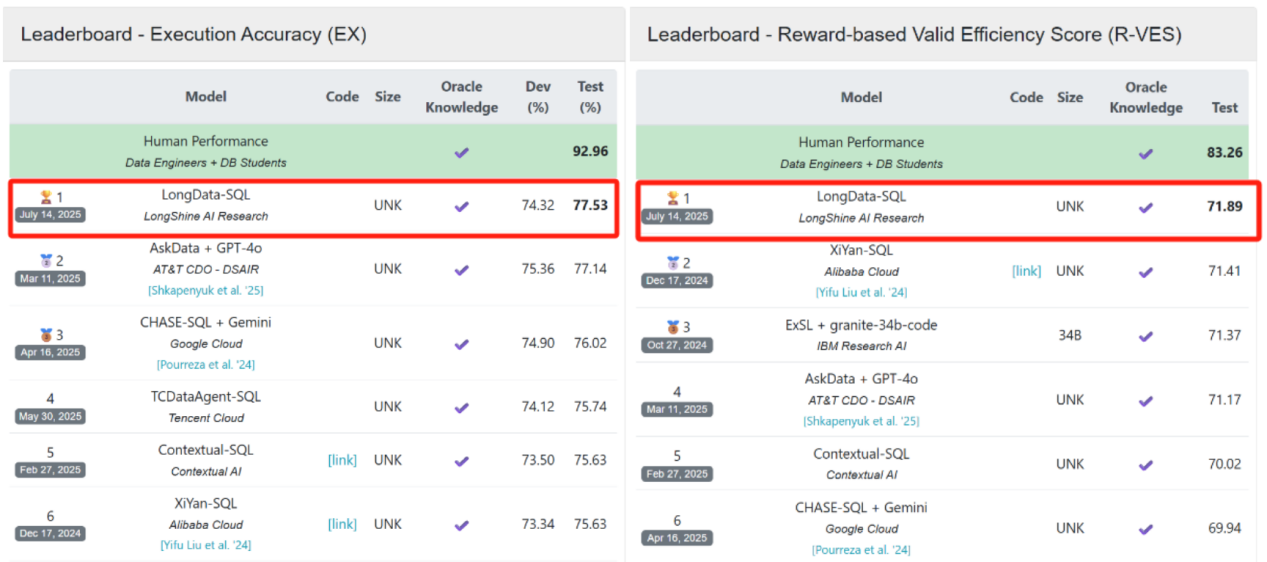The image size is (1267, 562).
Task: Open Yifu Liu et al. '24 citation in R-VES table
Action: pos(862,292)
